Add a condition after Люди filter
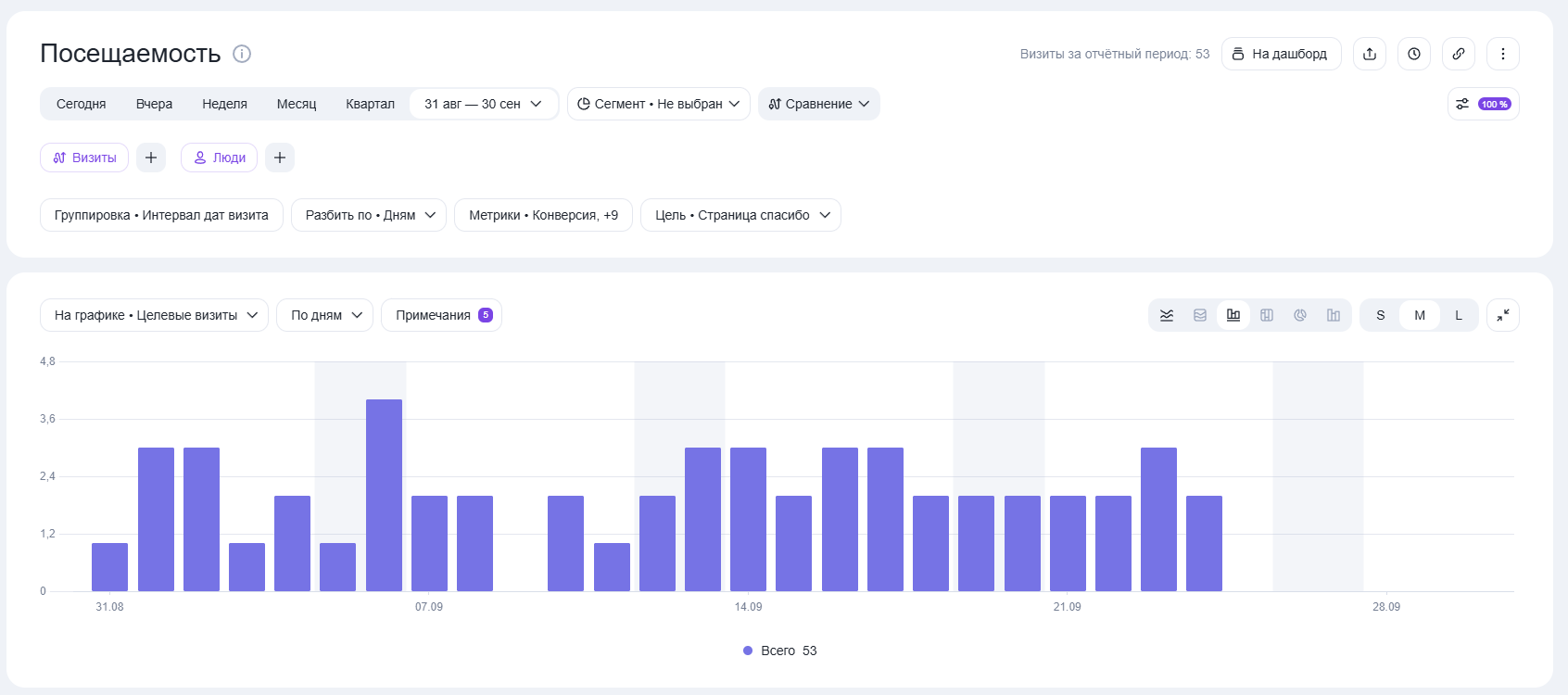The width and height of the screenshot is (1568, 695). click(x=280, y=158)
